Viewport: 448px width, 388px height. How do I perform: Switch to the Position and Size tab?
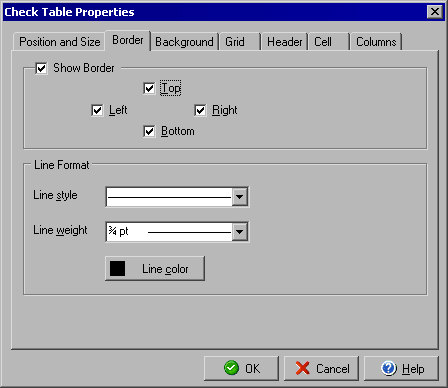[59, 42]
